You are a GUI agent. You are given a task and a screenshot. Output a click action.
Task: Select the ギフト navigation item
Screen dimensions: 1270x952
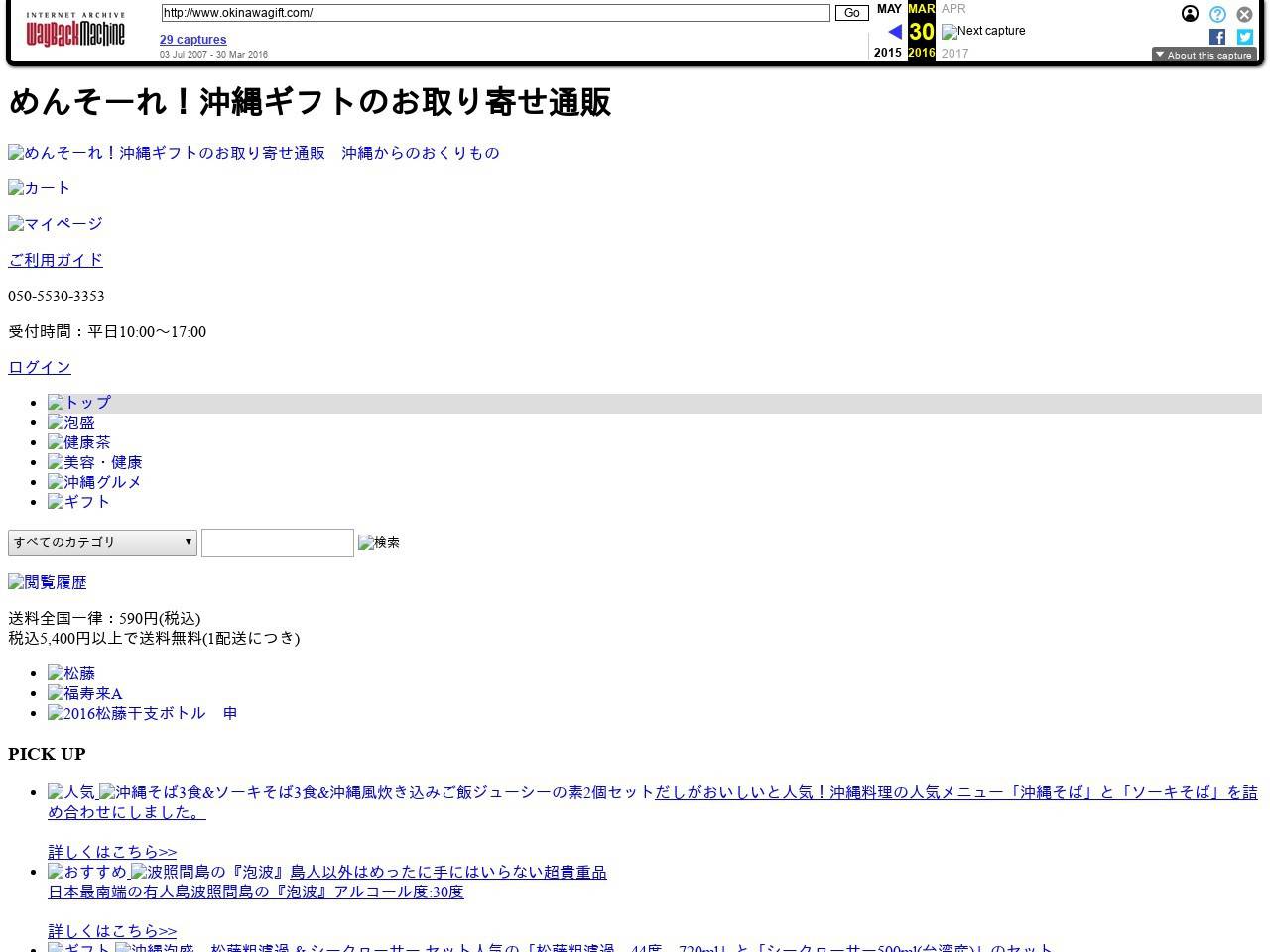78,502
